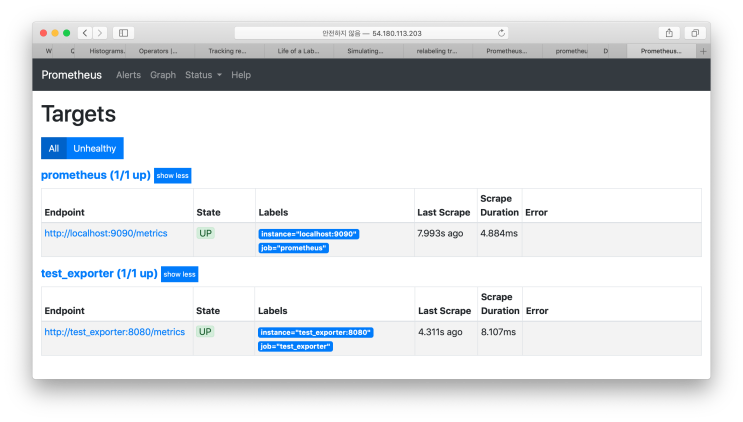Reload the page with the refresh icon
The image size is (743, 422).
[x=501, y=33]
